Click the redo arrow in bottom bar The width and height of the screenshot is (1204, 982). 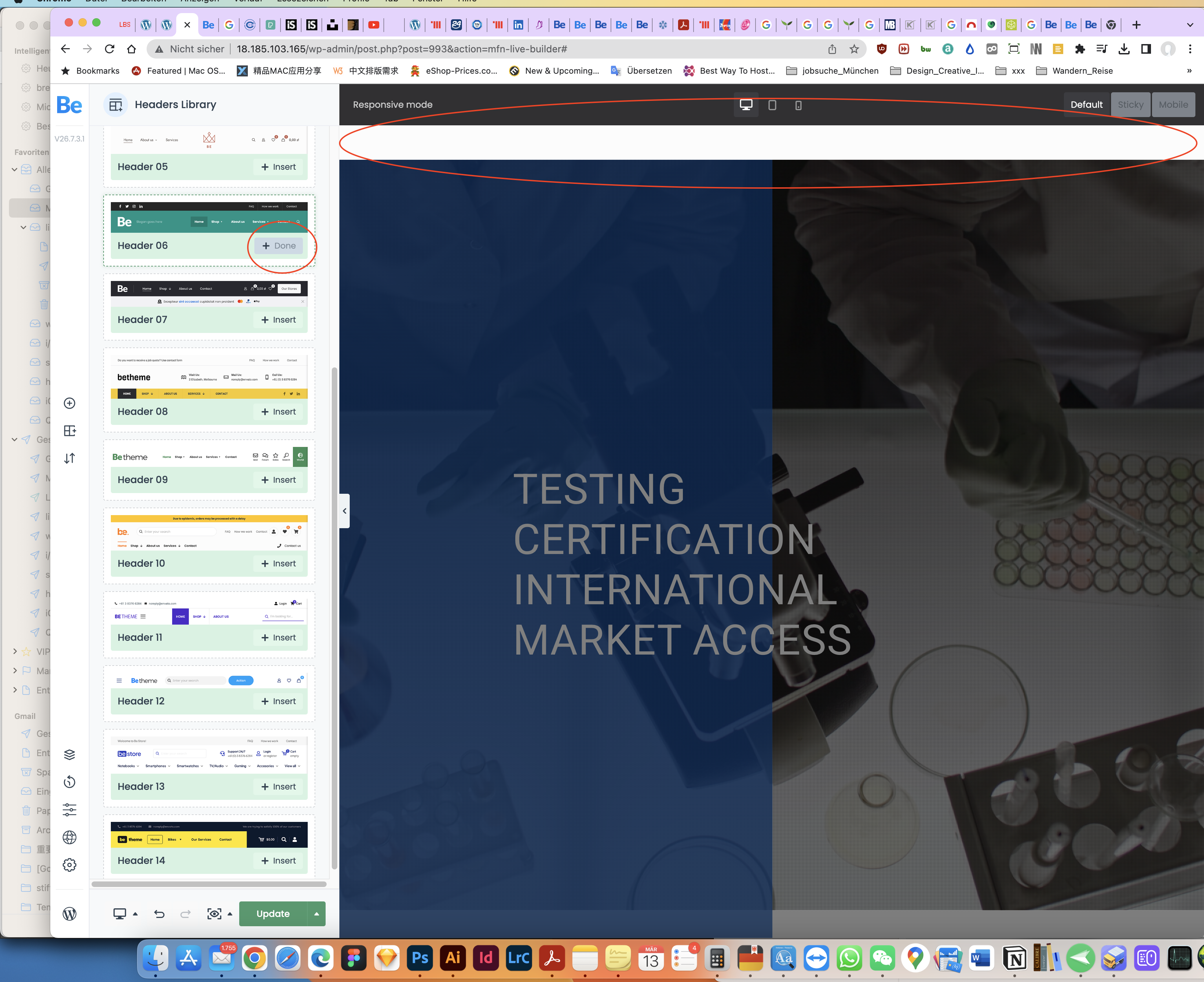(x=186, y=913)
